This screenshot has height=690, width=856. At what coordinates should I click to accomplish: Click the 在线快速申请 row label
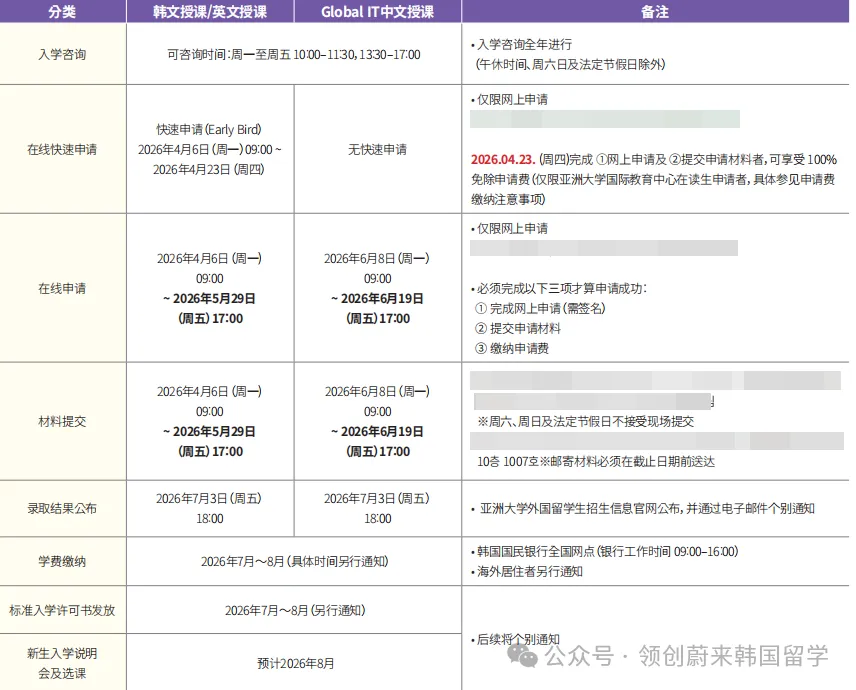(62, 149)
